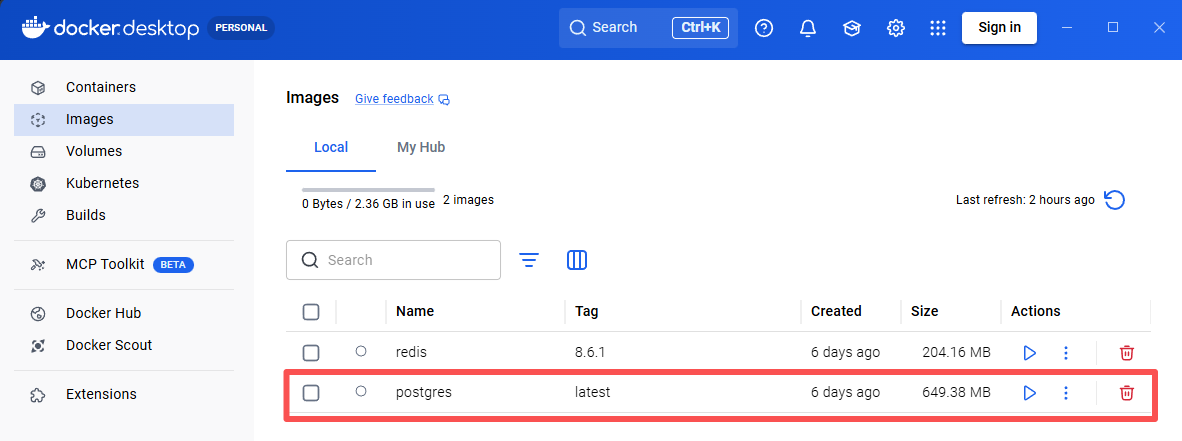The image size is (1182, 441).
Task: Click the Volumes sidebar icon
Action: point(38,152)
